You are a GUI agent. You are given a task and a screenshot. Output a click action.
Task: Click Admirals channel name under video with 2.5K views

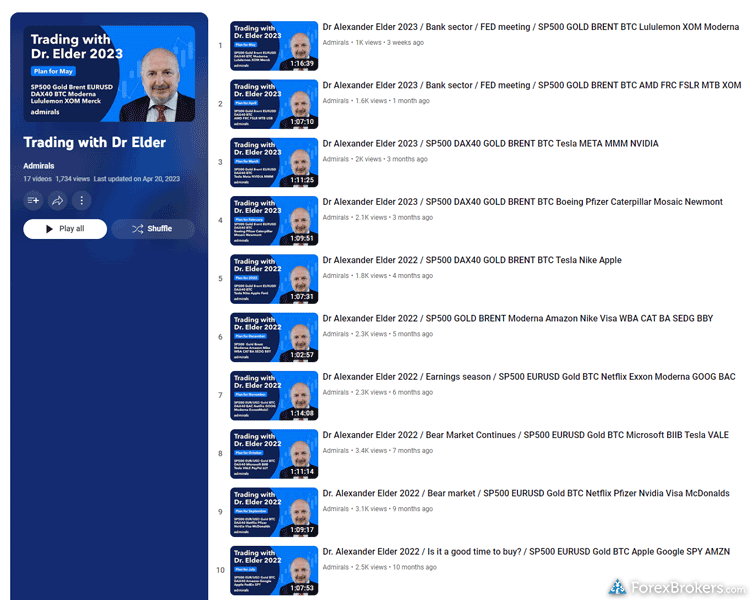coord(335,567)
